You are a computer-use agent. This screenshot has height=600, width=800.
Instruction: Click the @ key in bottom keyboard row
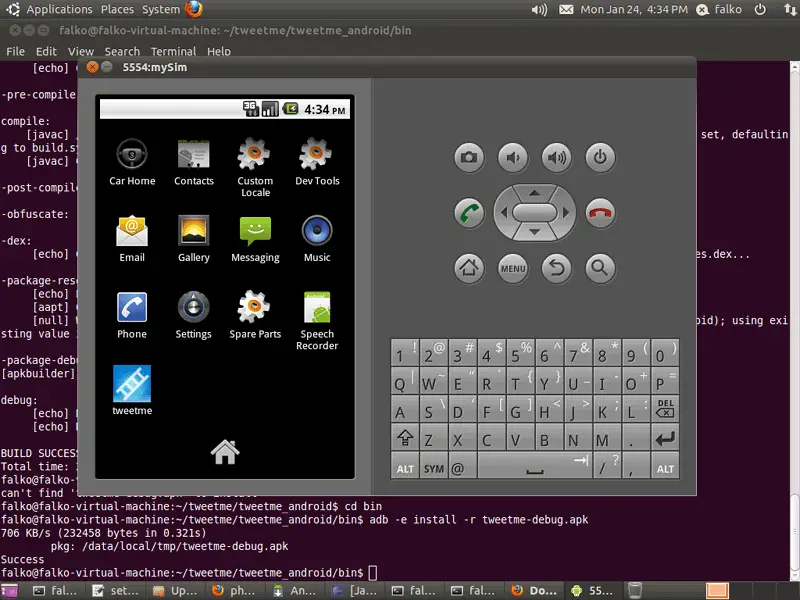463,467
